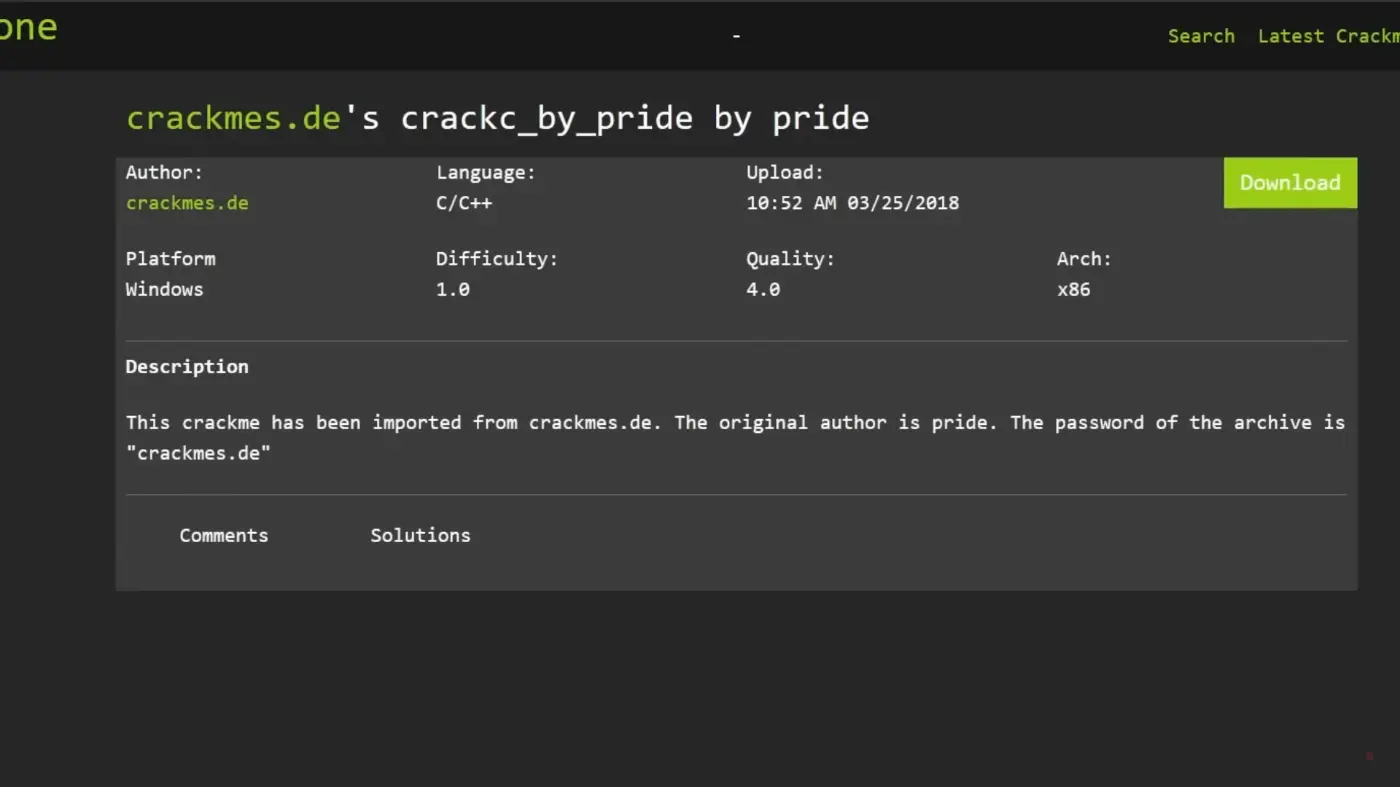Click the green site logo in header

28,28
